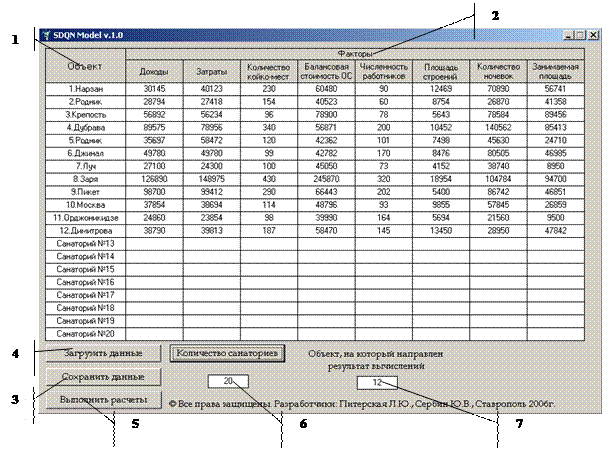Click the Количество койко-мест column header
The image size is (602, 450).
(269, 70)
